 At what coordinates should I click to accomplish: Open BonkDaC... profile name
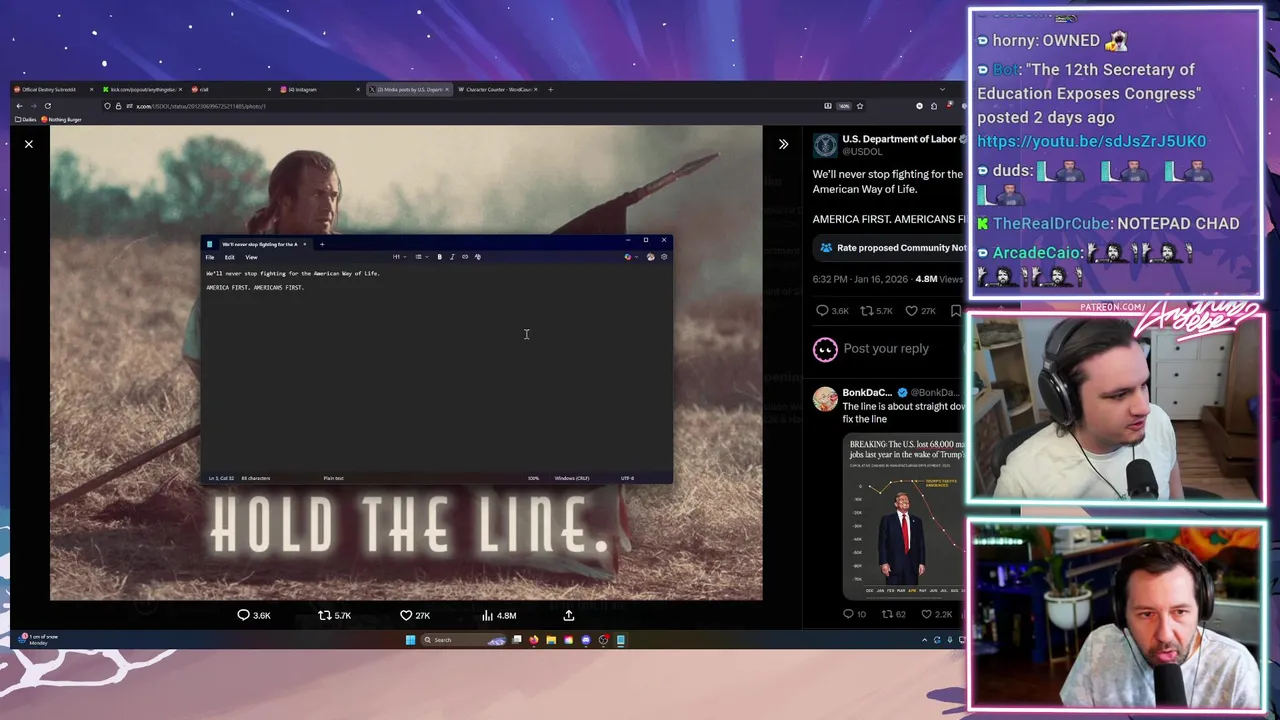(866, 393)
